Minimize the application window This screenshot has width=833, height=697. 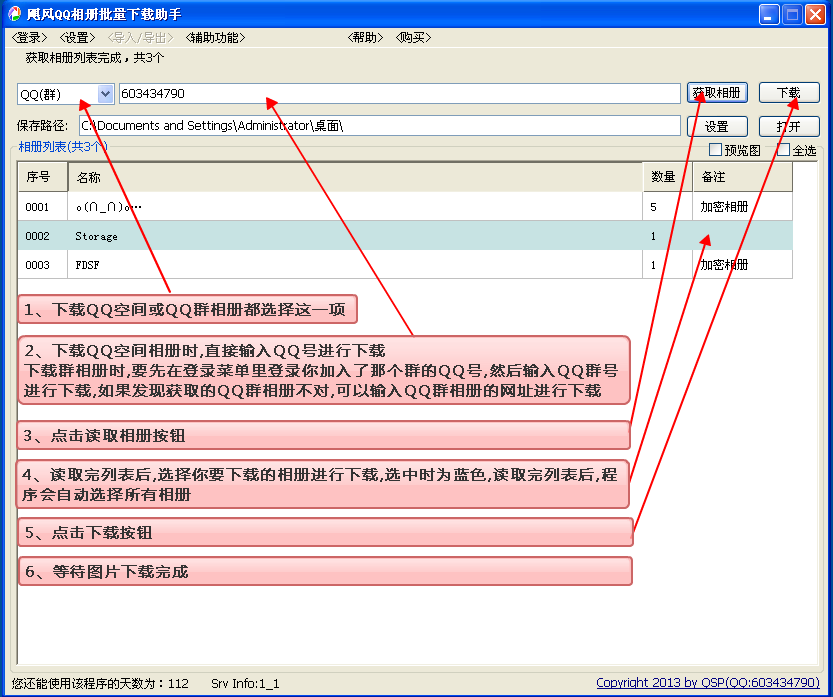coord(769,14)
